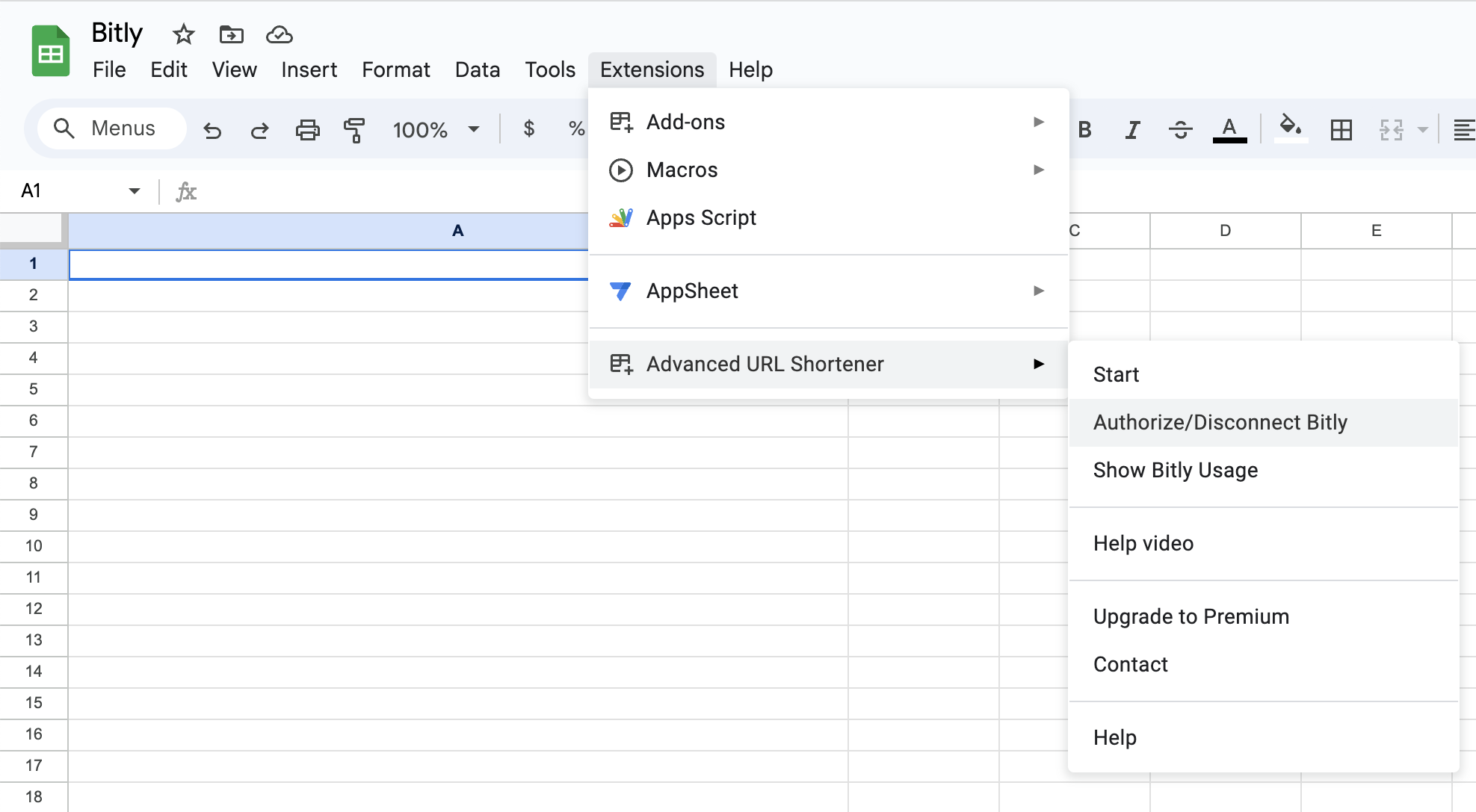Click the undo arrow icon
The image size is (1476, 812).
pyautogui.click(x=212, y=130)
